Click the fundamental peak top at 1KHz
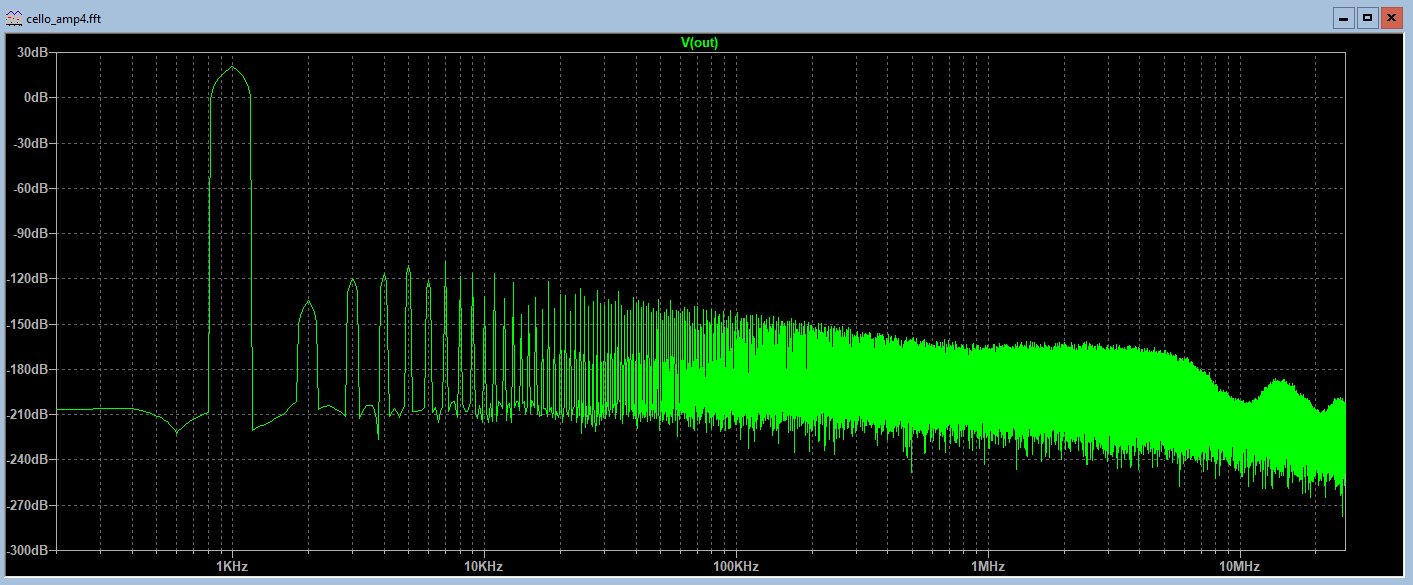1413x585 pixels. click(x=231, y=68)
